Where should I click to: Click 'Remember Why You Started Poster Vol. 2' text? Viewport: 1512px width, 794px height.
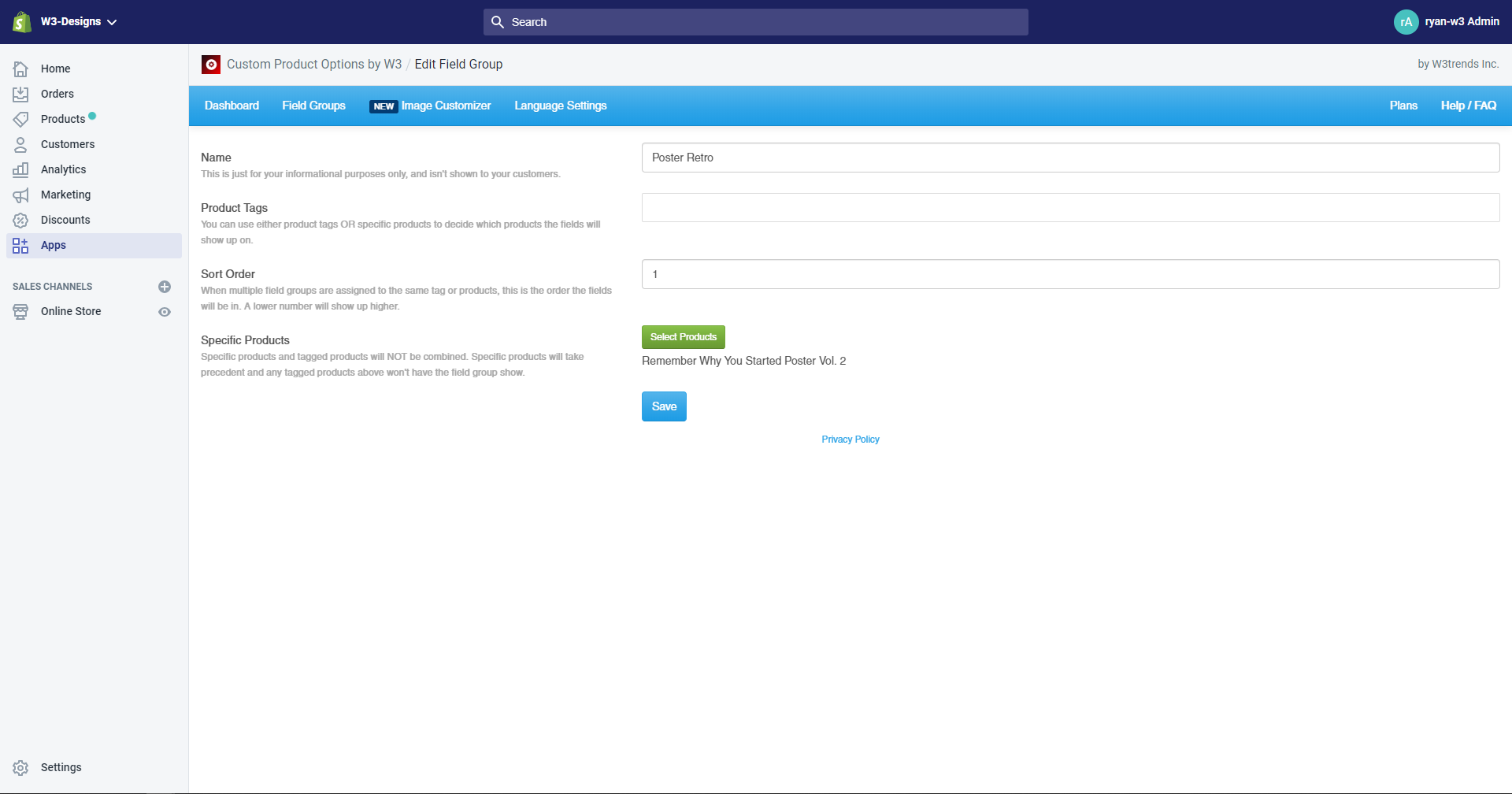(x=744, y=361)
